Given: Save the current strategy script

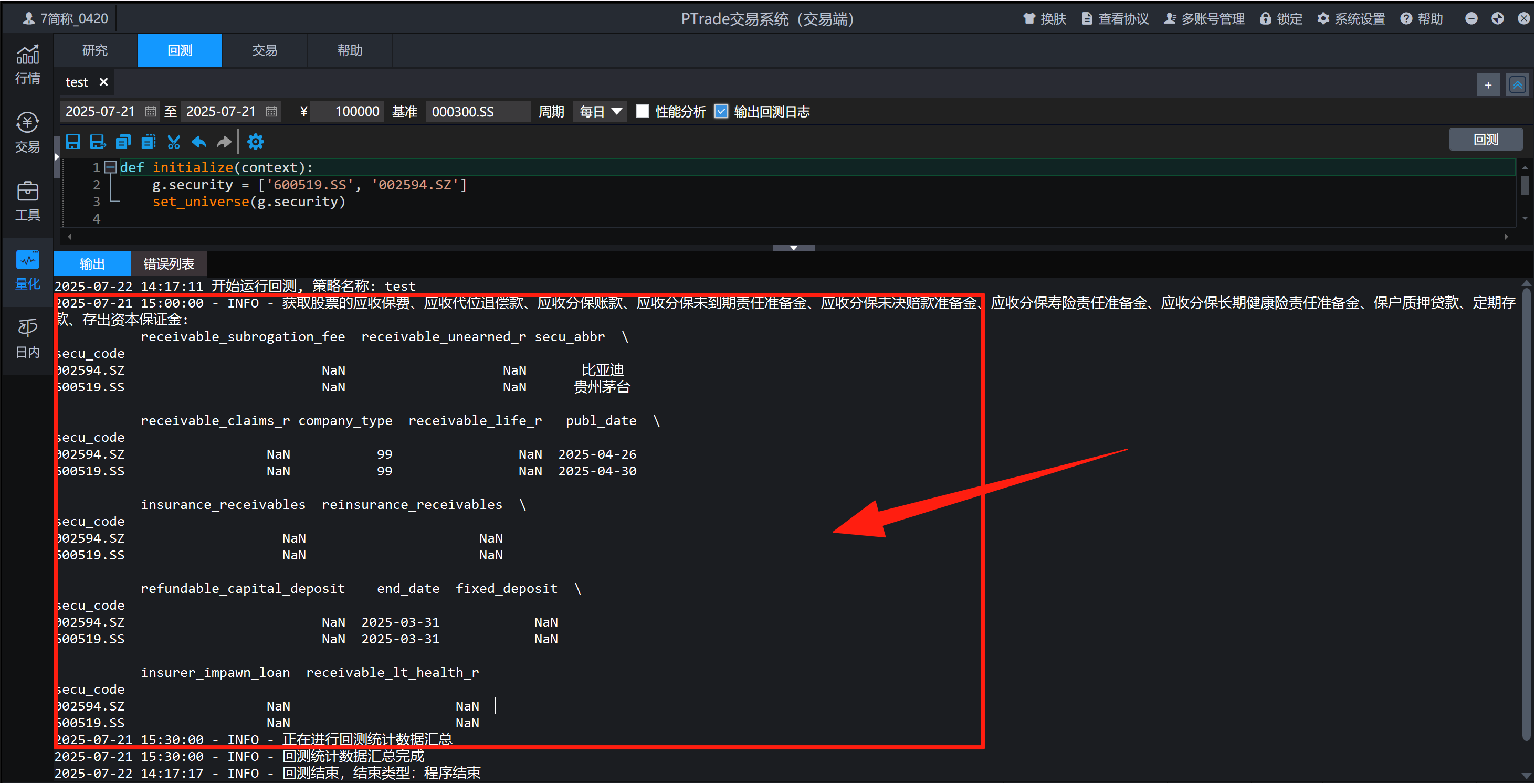Looking at the screenshot, I should pyautogui.click(x=72, y=142).
